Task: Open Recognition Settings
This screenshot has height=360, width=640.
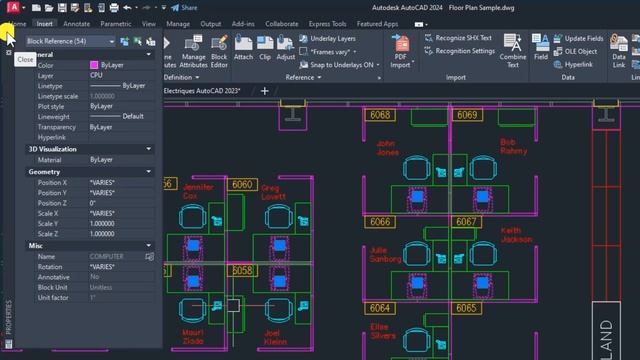Action: [460, 51]
